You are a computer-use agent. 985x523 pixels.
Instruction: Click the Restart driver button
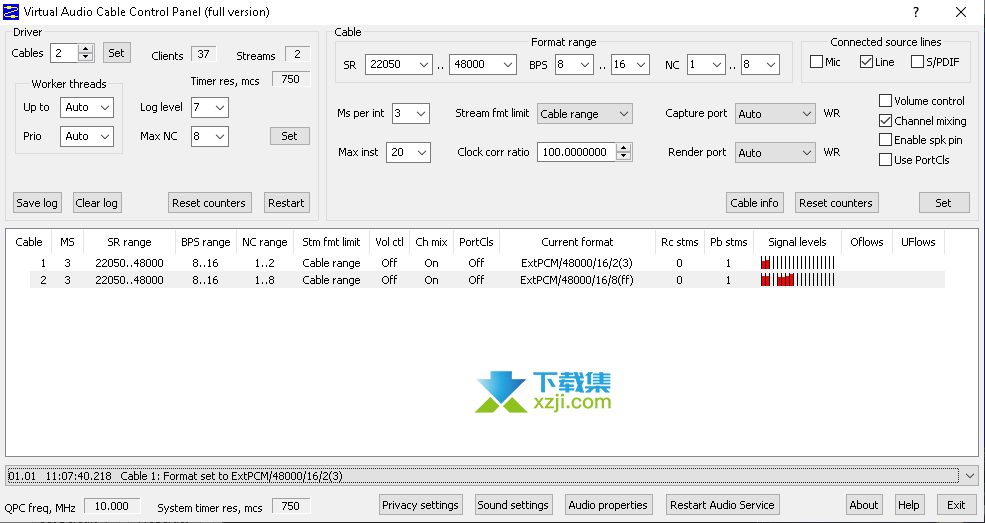(286, 203)
